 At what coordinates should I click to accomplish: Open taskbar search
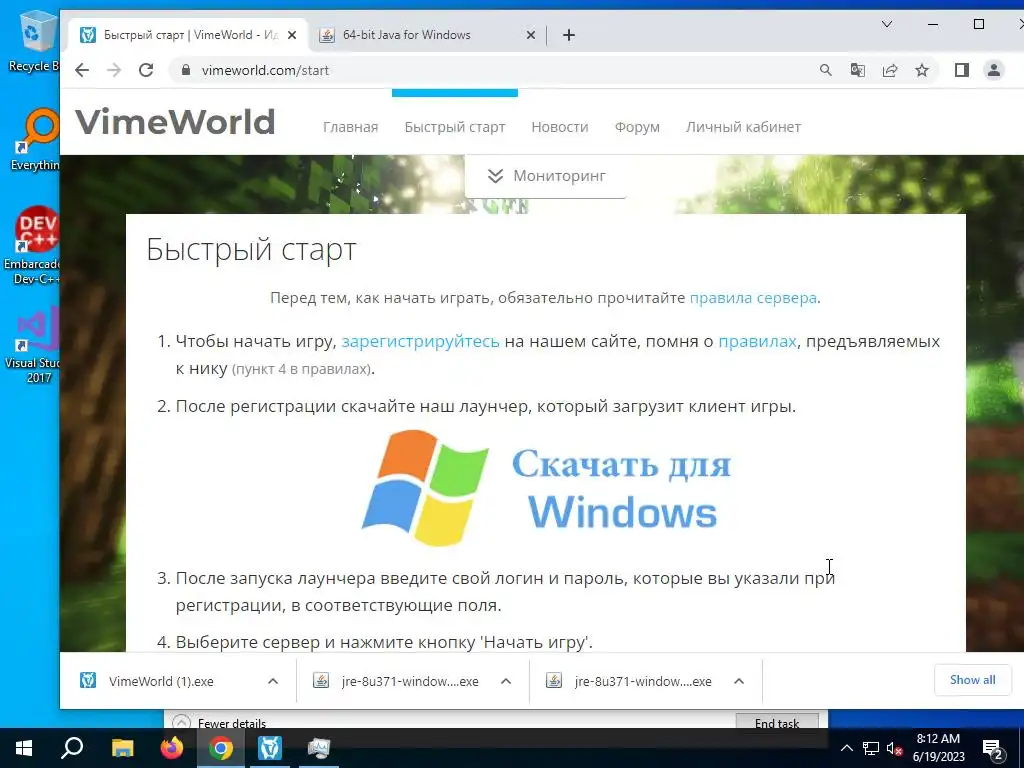72,748
